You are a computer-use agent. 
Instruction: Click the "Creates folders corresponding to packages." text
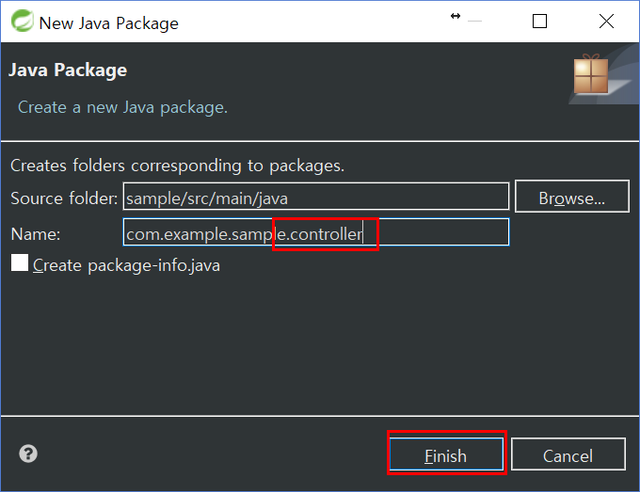[x=177, y=165]
